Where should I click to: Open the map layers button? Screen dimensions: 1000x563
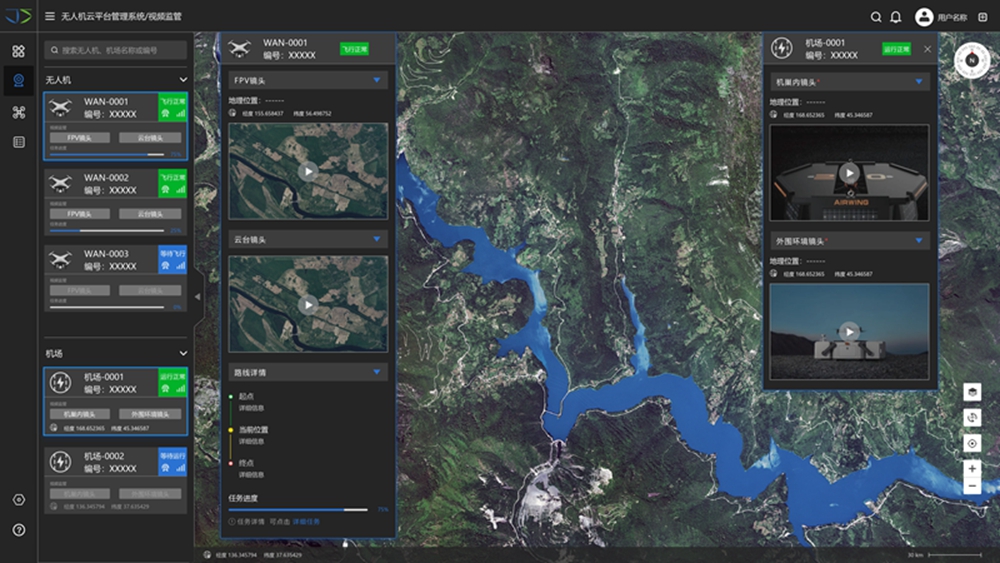tap(972, 391)
